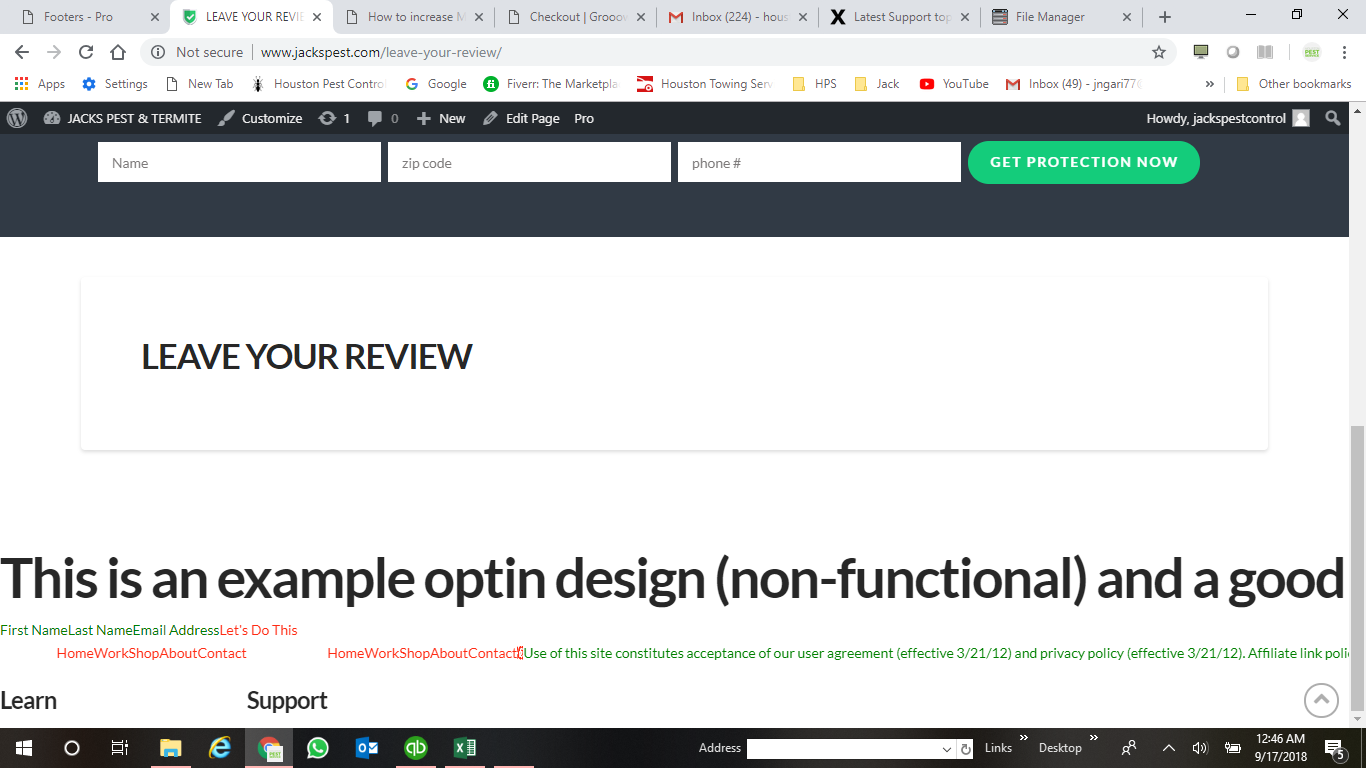Show hidden system tray icons

(1168, 748)
